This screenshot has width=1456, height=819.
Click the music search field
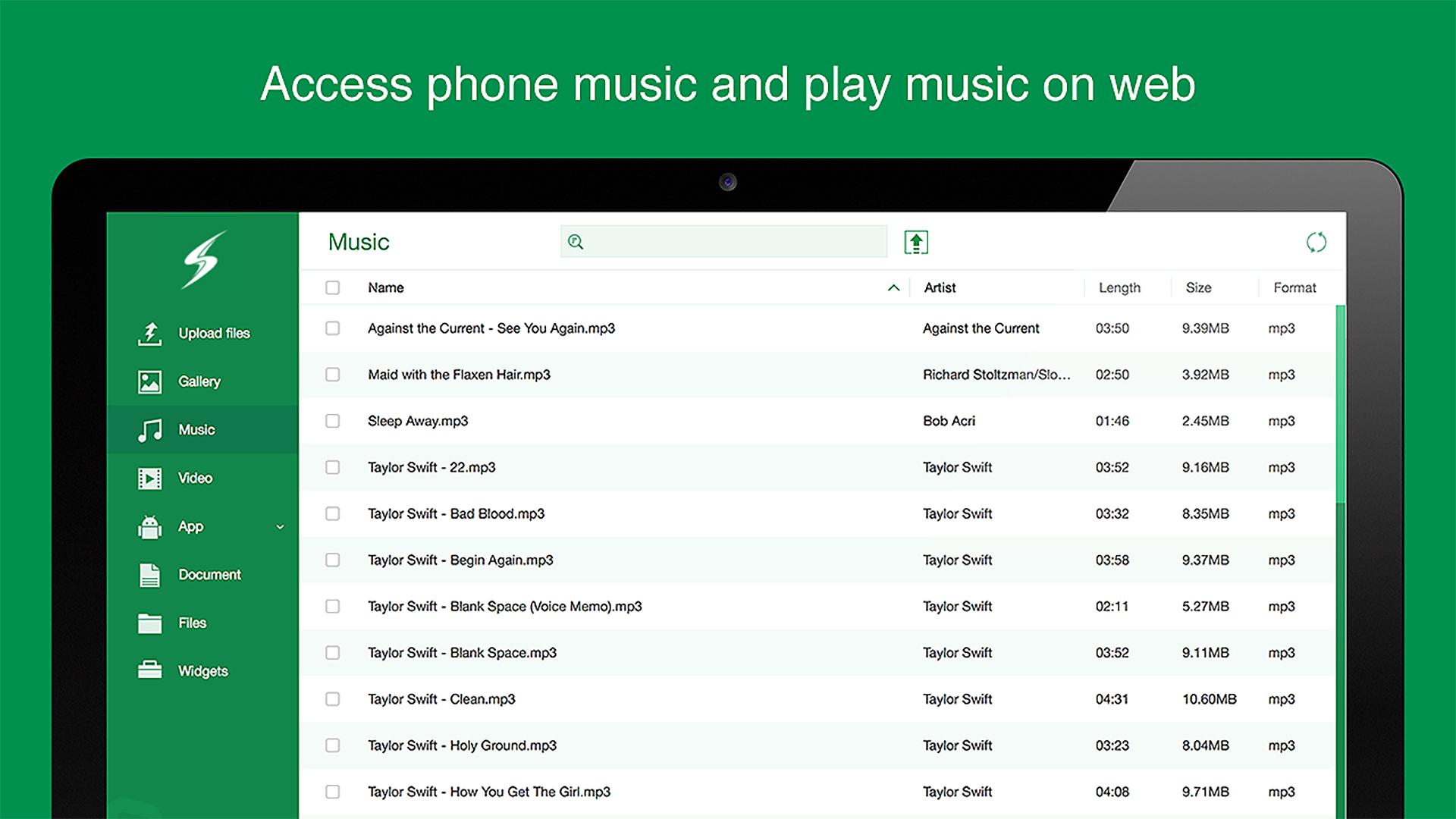(723, 241)
